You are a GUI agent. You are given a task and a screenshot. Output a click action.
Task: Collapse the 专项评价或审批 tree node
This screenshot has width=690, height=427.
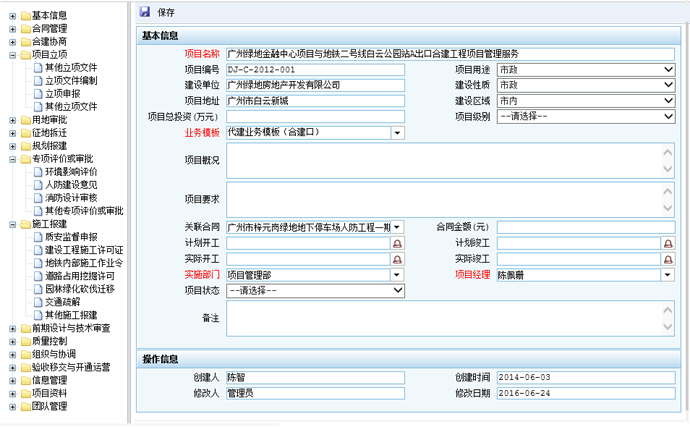(11, 159)
